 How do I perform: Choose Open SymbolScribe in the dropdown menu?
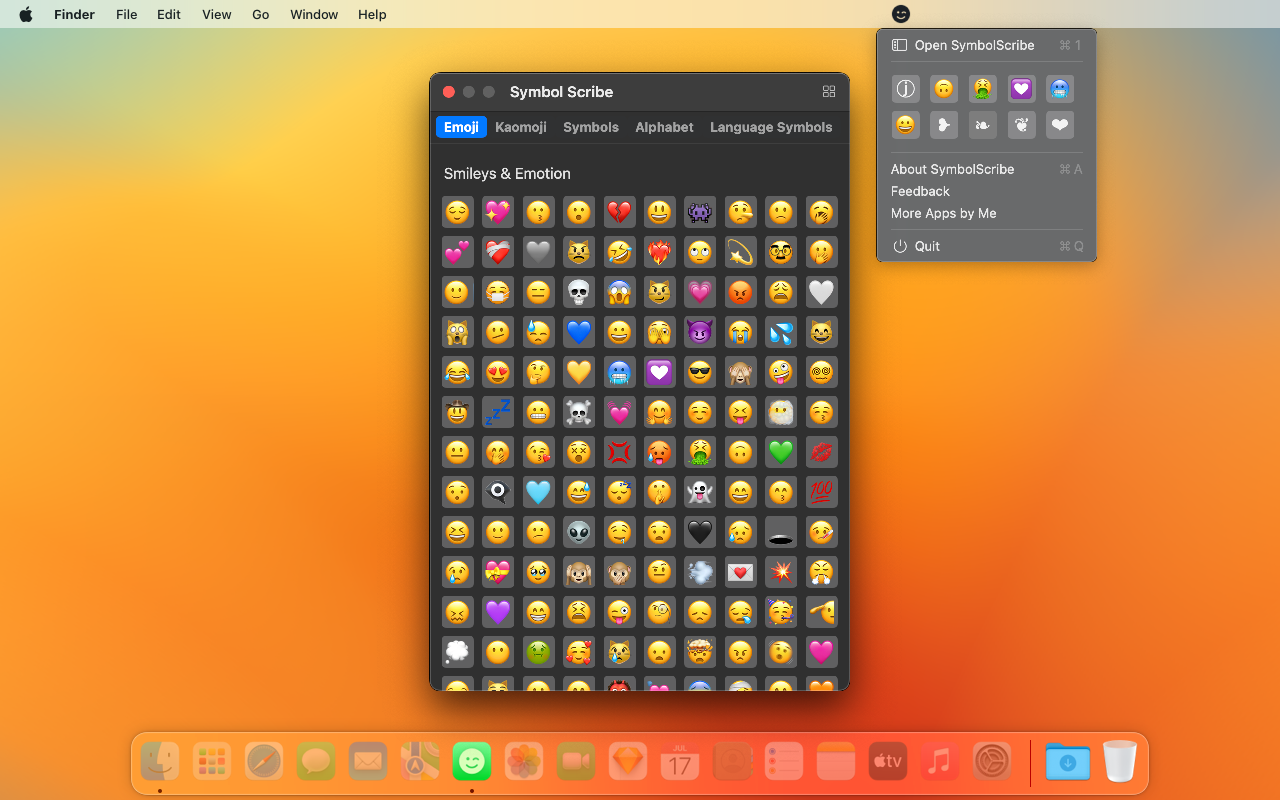(986, 45)
